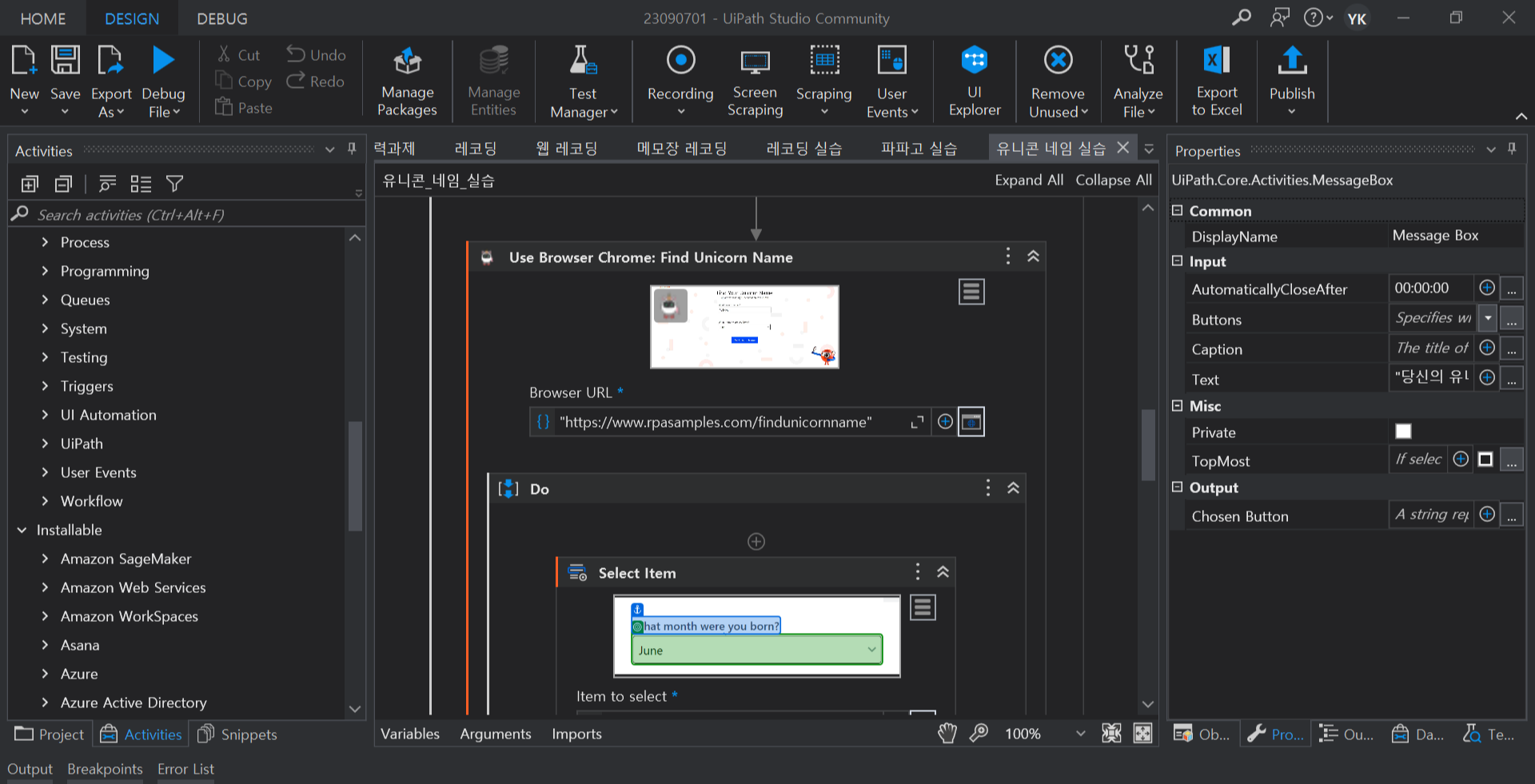Collapse the Select Item activity
This screenshot has height=784, width=1535.
click(943, 572)
